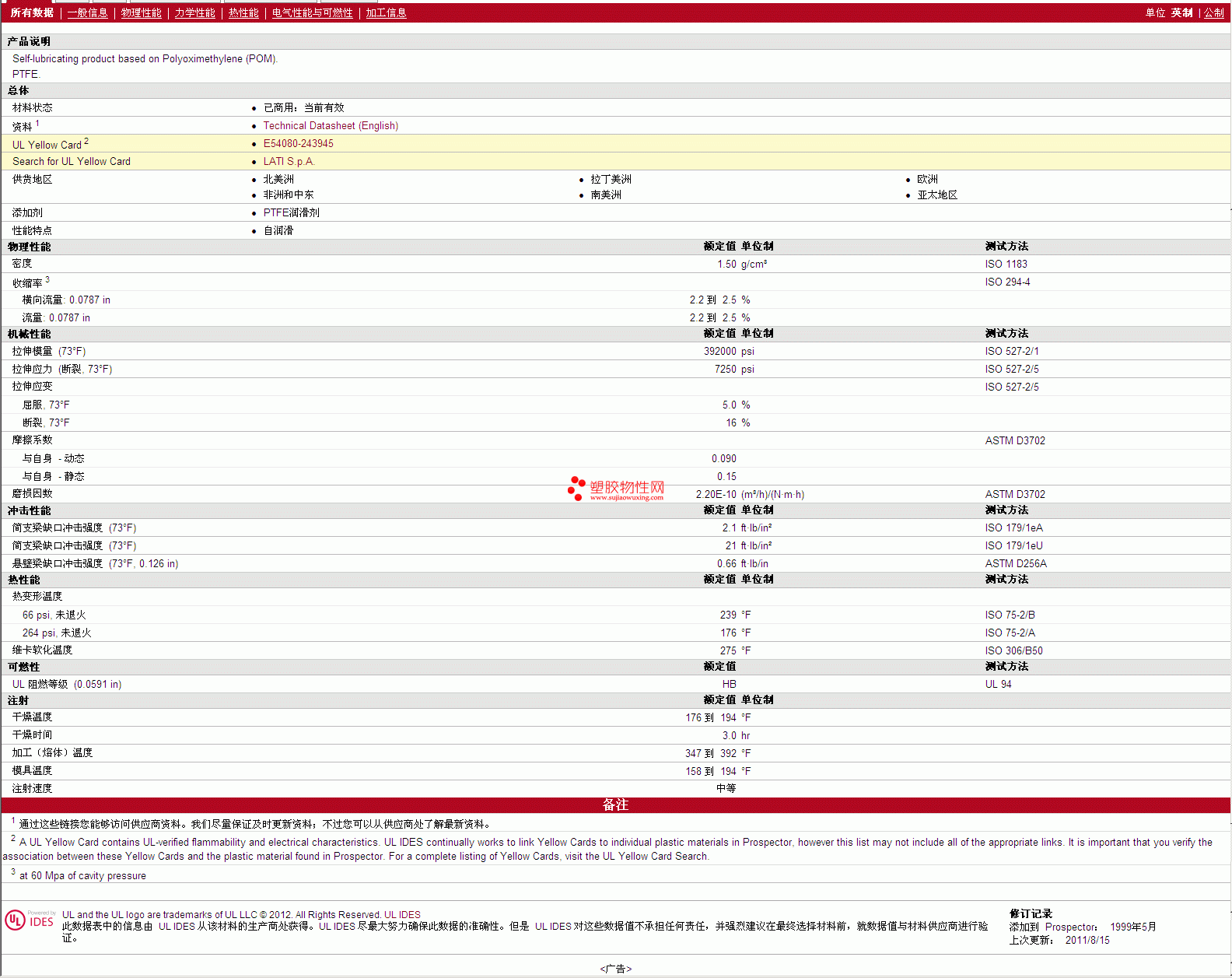
Task: Click footnote 3 marker beside 收缩率
Action: tap(47, 279)
